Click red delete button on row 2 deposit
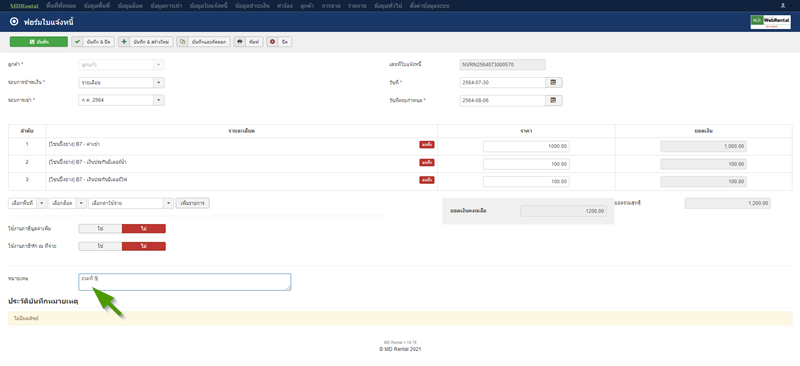800x366 pixels. [427, 162]
